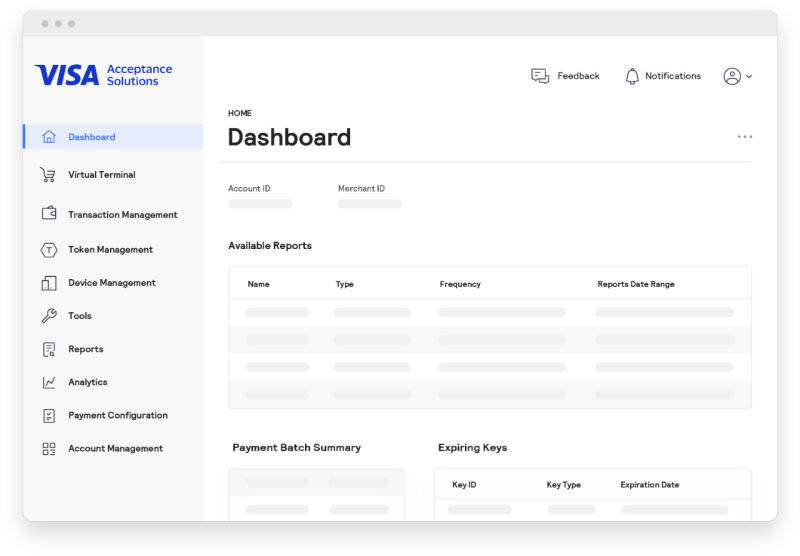Click the Device Management icon
This screenshot has height=556, width=800.
click(49, 283)
